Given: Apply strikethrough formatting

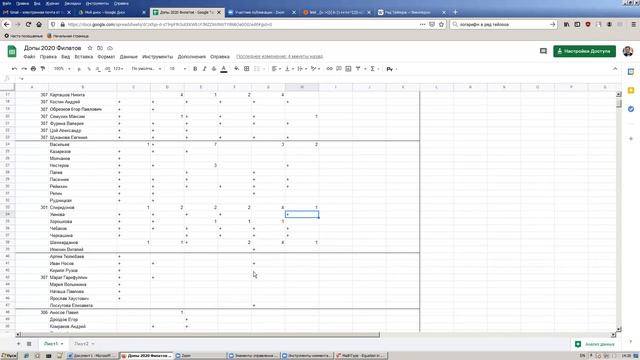Looking at the screenshot, I should pos(214,69).
